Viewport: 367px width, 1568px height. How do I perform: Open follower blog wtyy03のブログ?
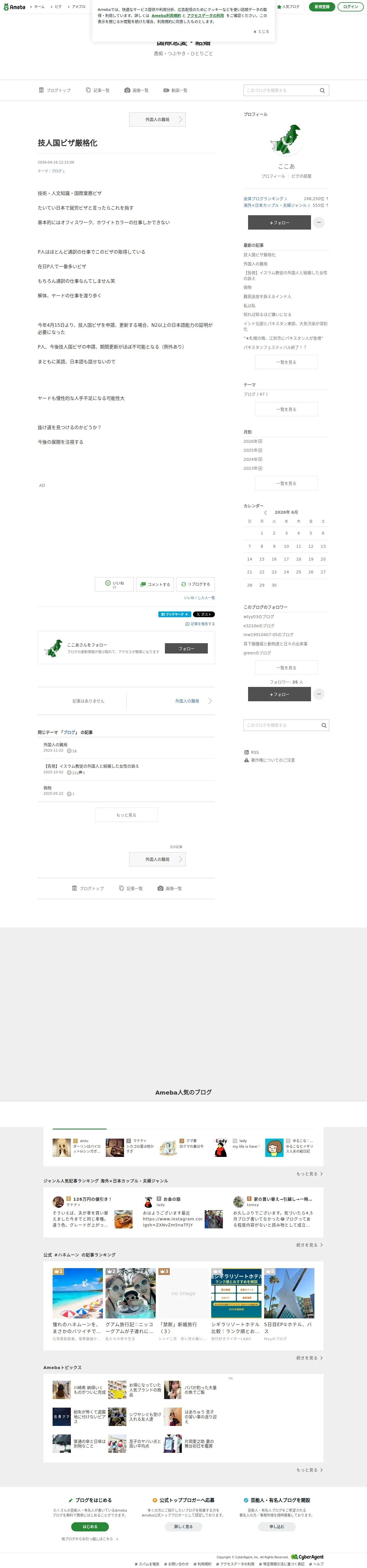(x=259, y=617)
